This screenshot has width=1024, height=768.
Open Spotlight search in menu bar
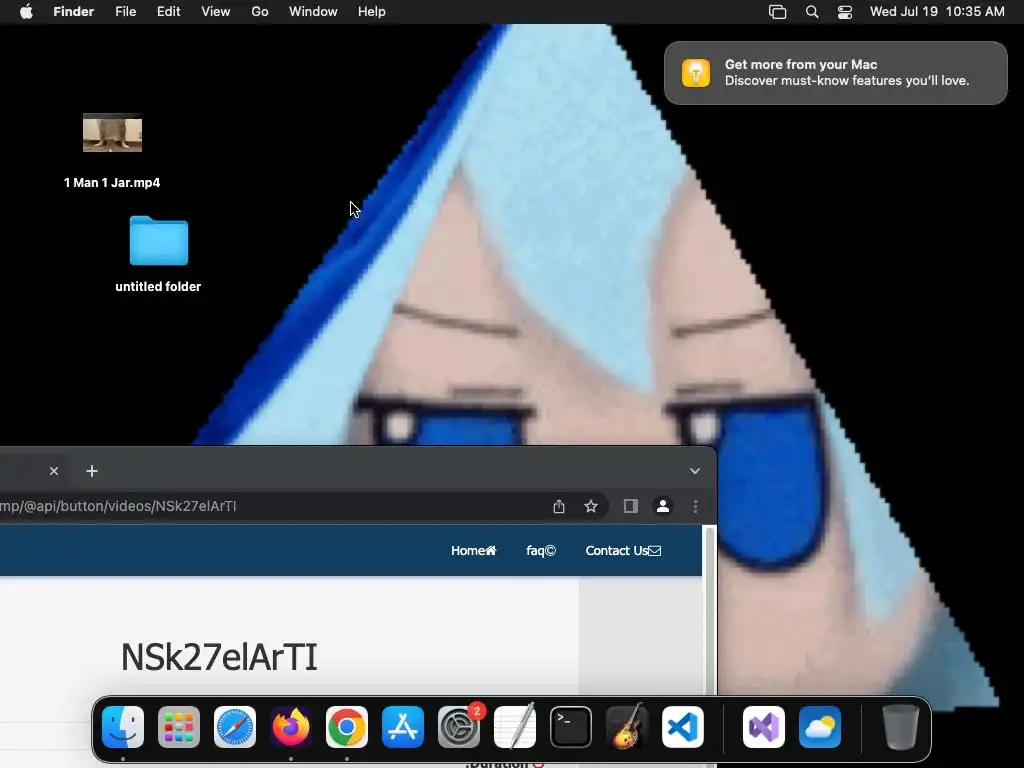pos(812,12)
